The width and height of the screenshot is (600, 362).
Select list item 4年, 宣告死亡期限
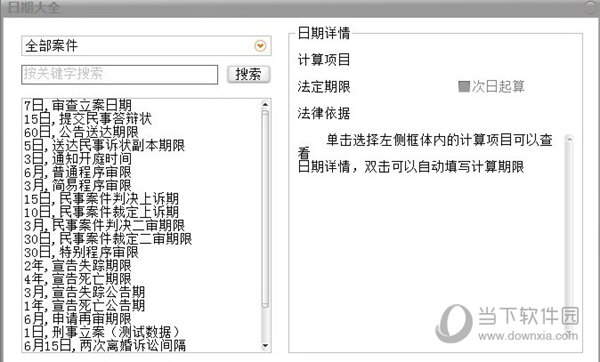pos(78,279)
